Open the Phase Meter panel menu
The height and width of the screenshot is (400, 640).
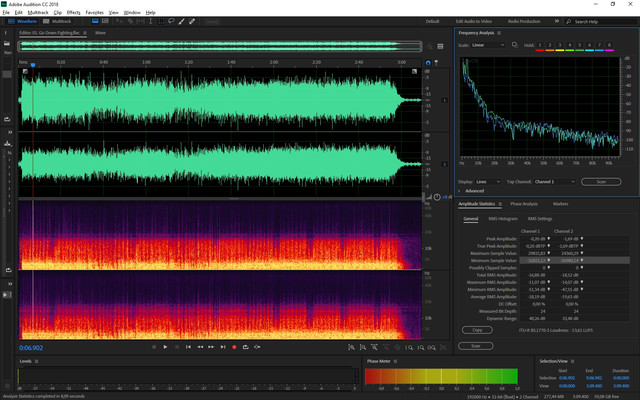click(395, 361)
